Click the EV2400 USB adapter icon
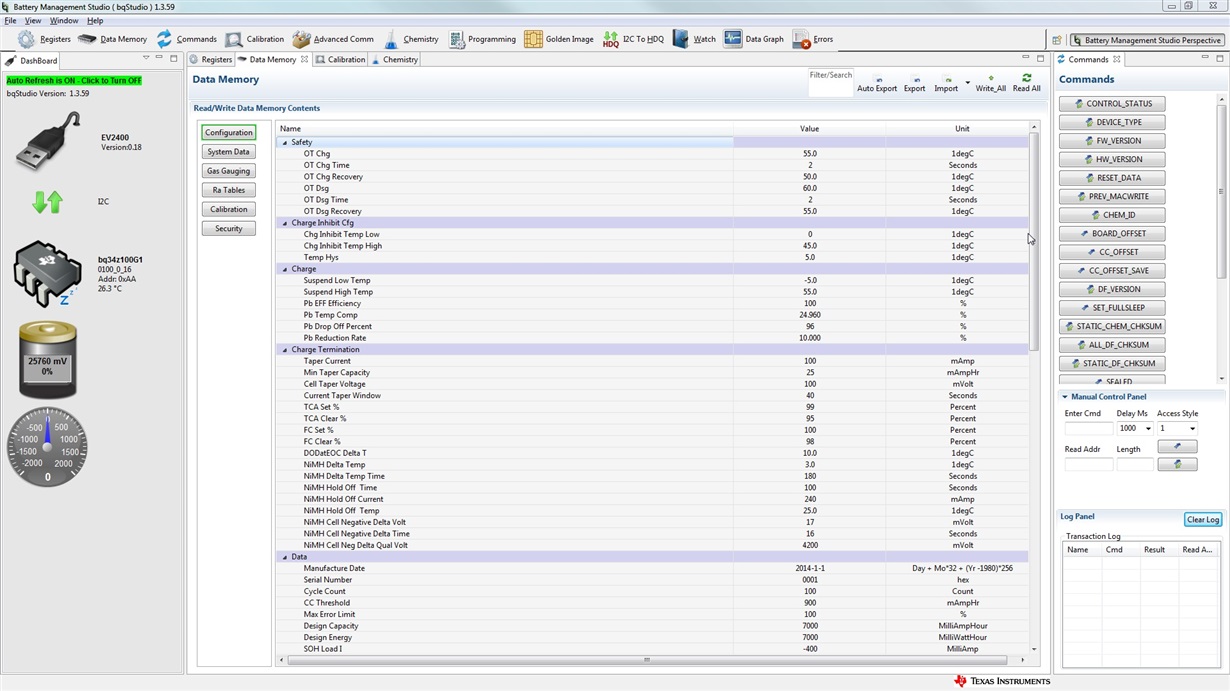Screen dimensions: 1230x691 point(48,141)
